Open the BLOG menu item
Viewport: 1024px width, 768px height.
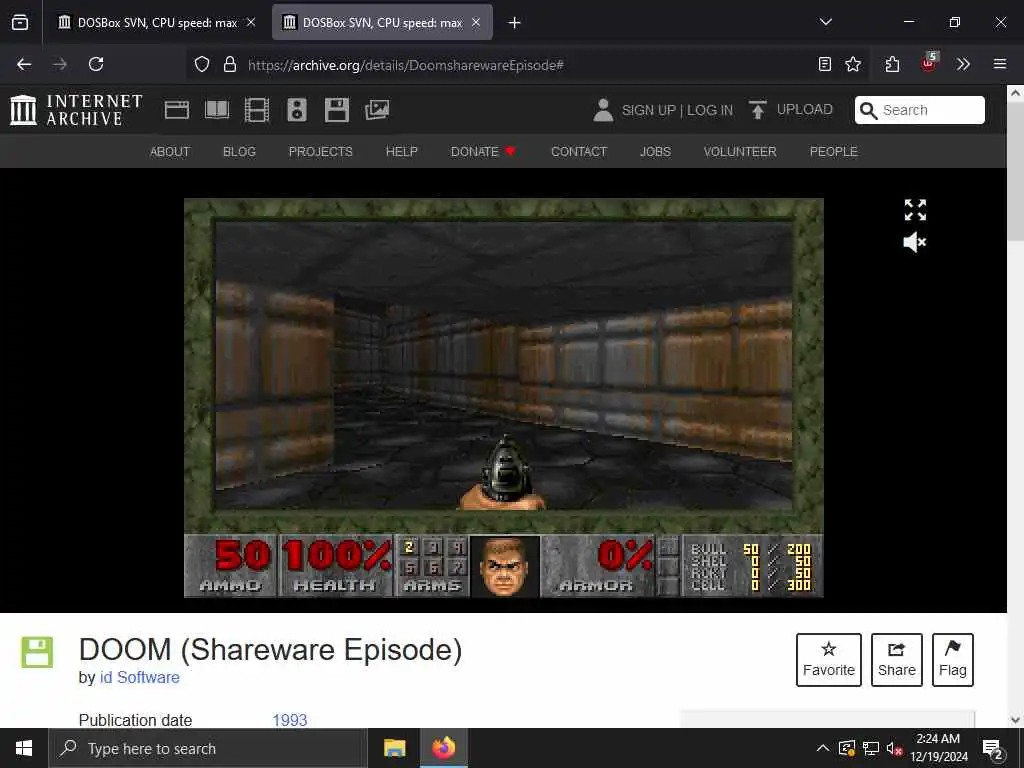pyautogui.click(x=239, y=152)
